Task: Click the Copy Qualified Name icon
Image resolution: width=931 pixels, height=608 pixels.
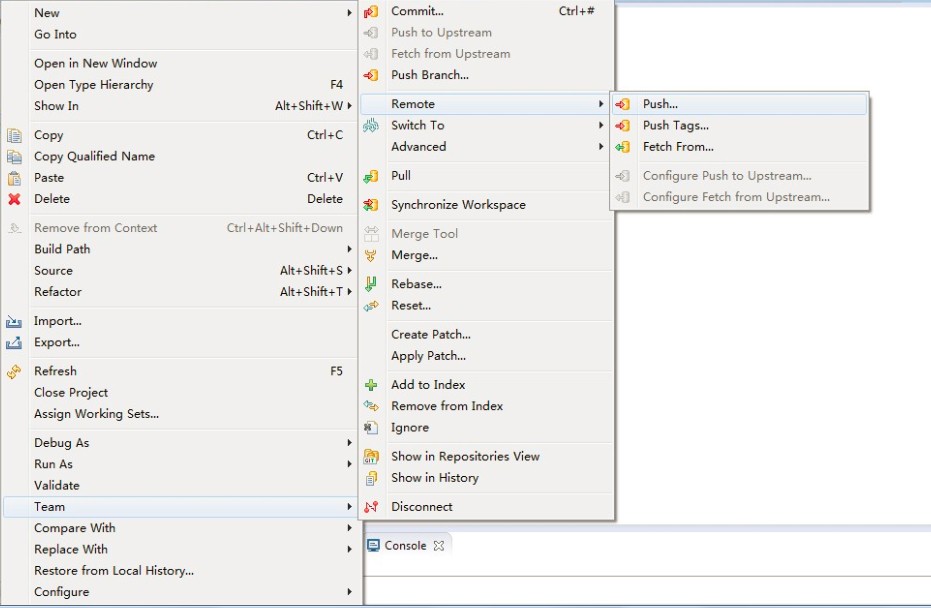Action: click(14, 157)
